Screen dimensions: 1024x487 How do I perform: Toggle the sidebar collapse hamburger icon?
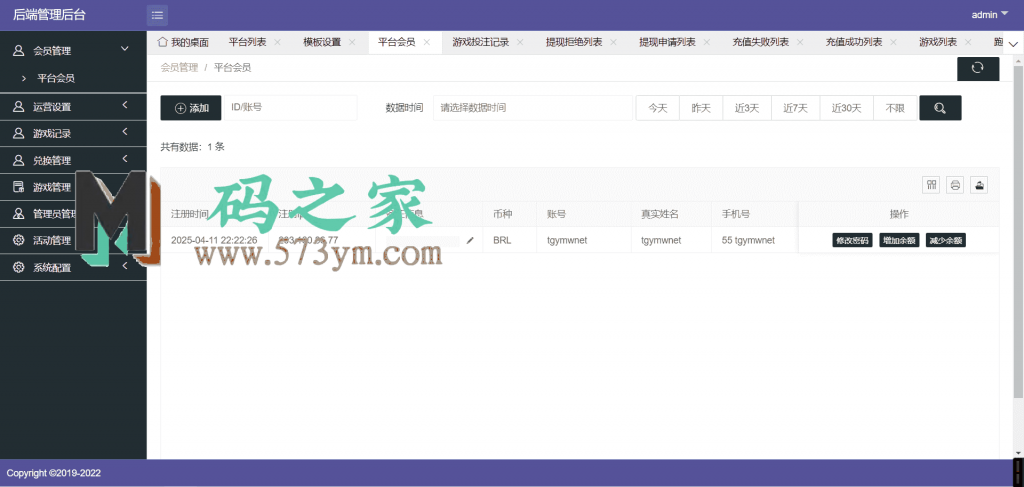158,14
